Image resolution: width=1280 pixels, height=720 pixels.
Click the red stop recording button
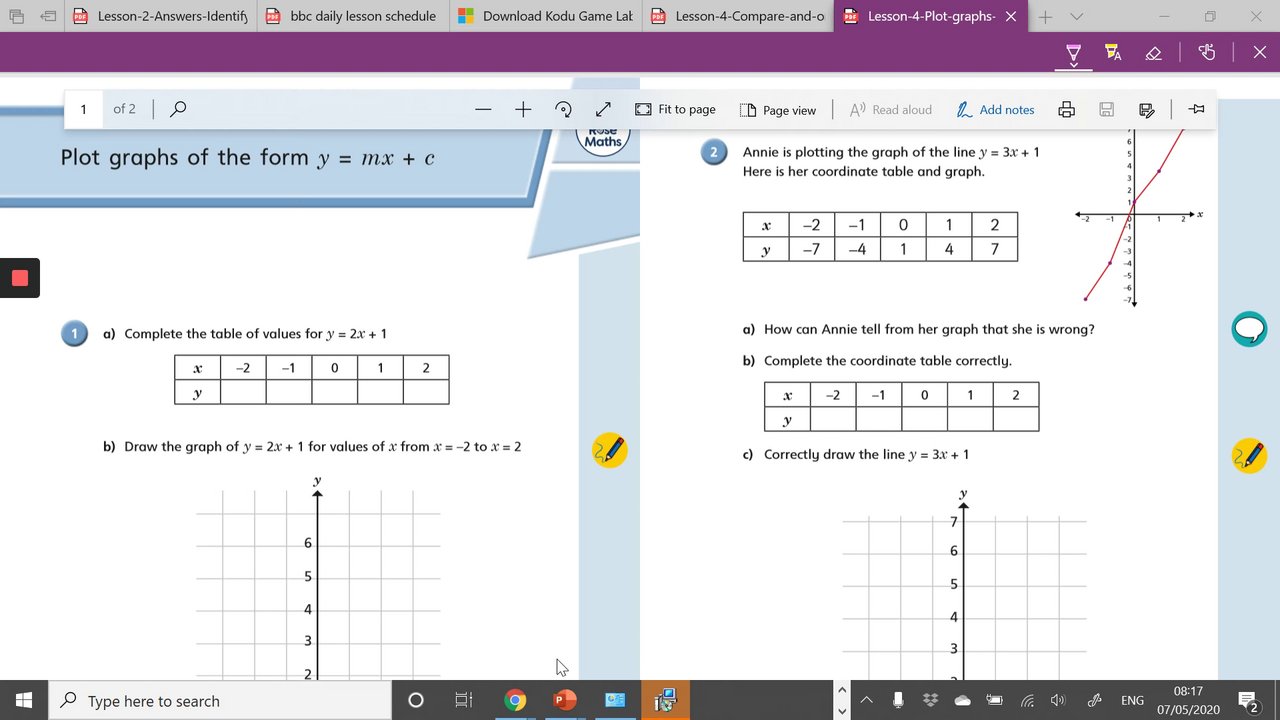pos(19,278)
